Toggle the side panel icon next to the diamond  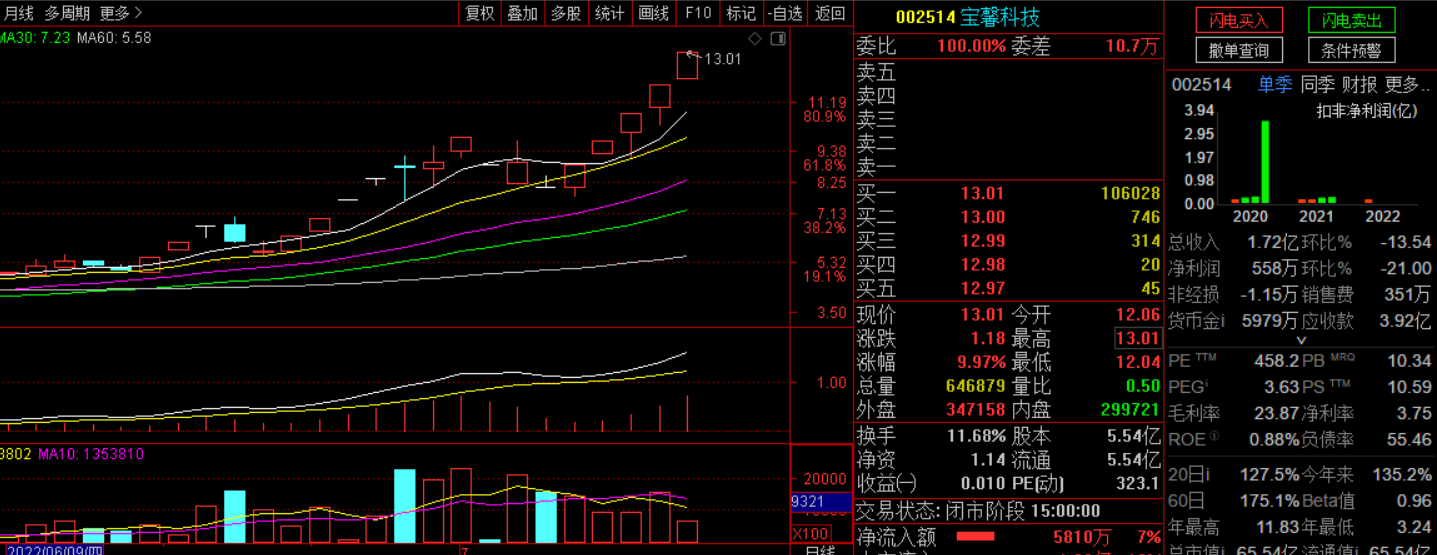pos(777,38)
